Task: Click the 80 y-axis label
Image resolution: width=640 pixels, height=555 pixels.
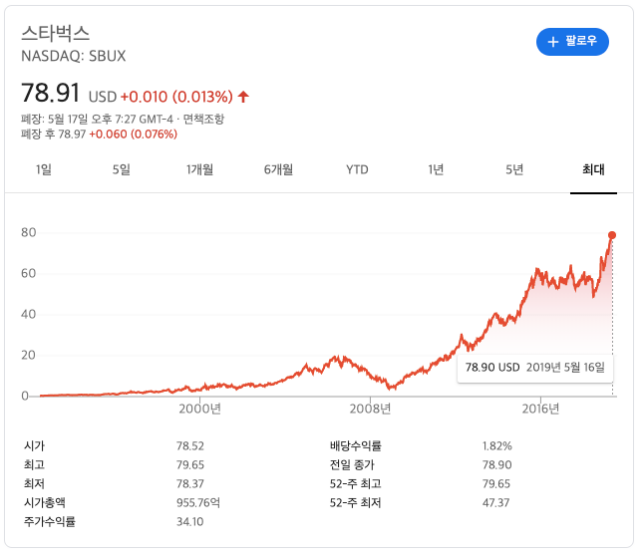Action: click(29, 233)
